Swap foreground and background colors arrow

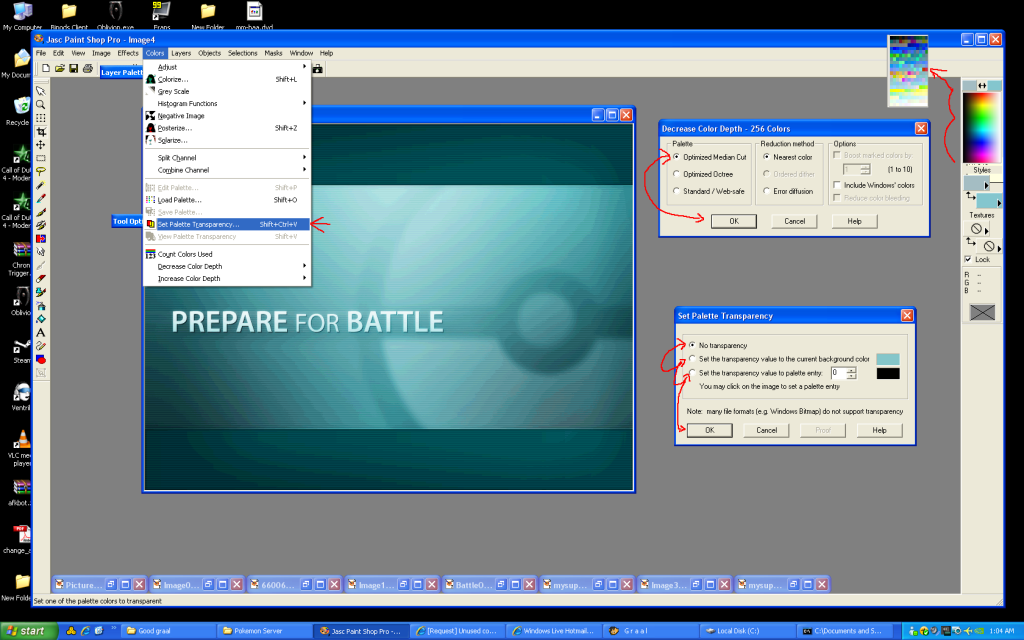pyautogui.click(x=982, y=86)
